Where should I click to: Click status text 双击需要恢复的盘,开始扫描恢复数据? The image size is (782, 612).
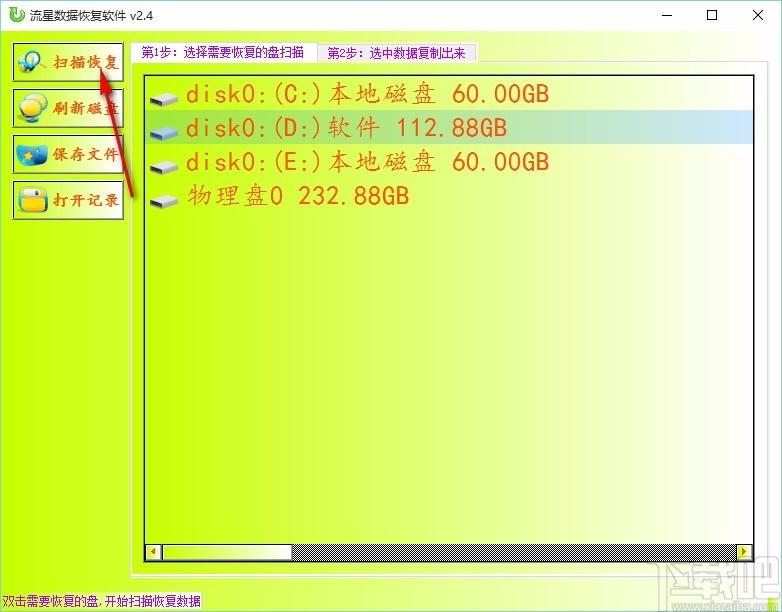(101, 601)
